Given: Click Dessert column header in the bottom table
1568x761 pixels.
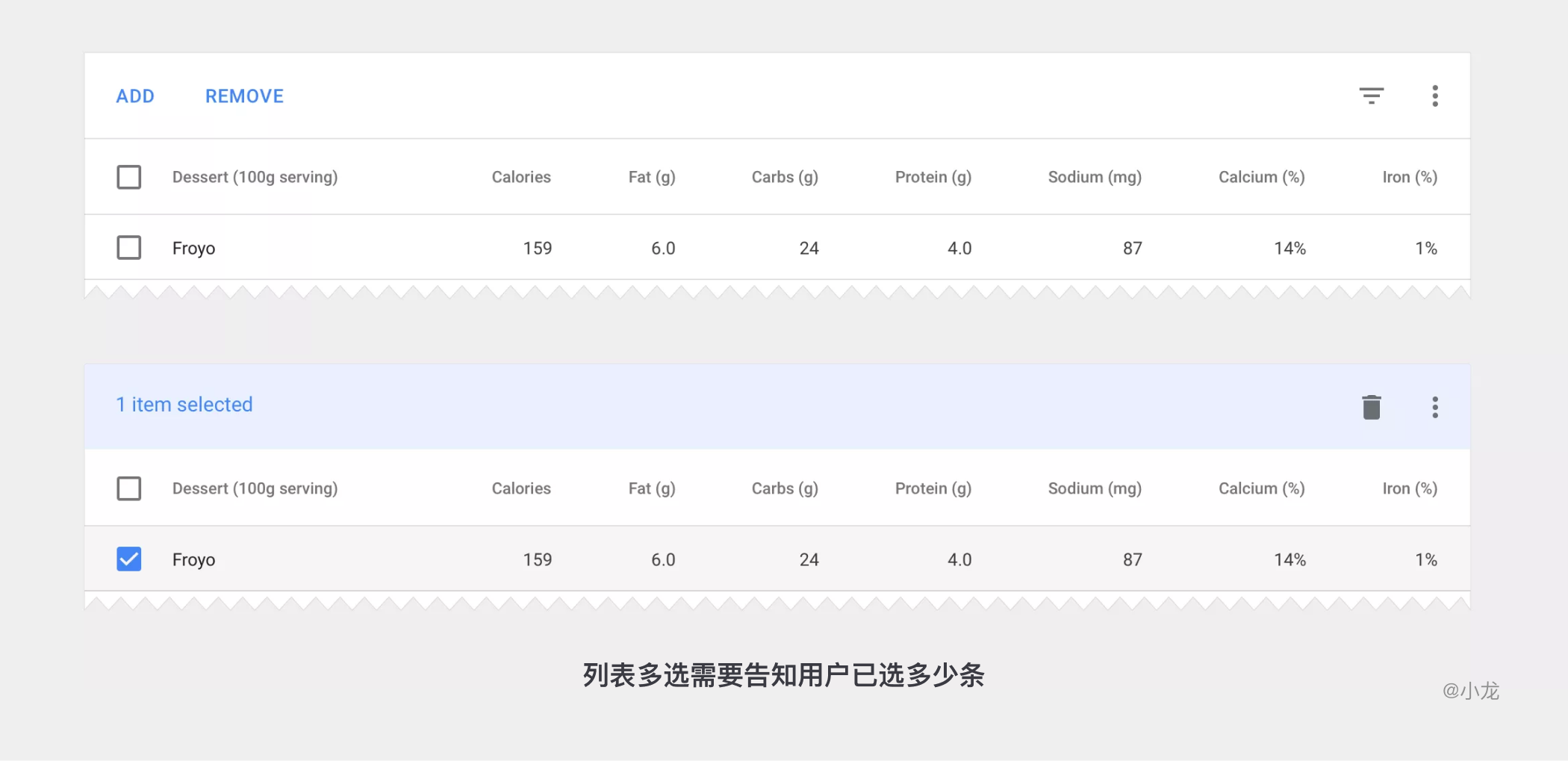Looking at the screenshot, I should coord(255,488).
